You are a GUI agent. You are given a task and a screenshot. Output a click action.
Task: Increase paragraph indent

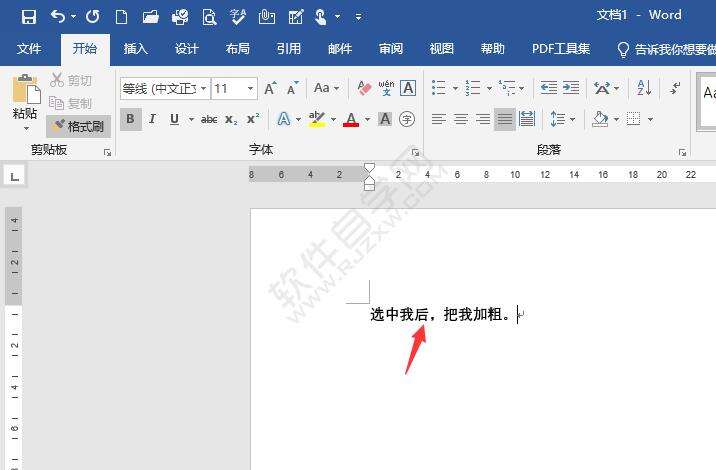point(571,87)
